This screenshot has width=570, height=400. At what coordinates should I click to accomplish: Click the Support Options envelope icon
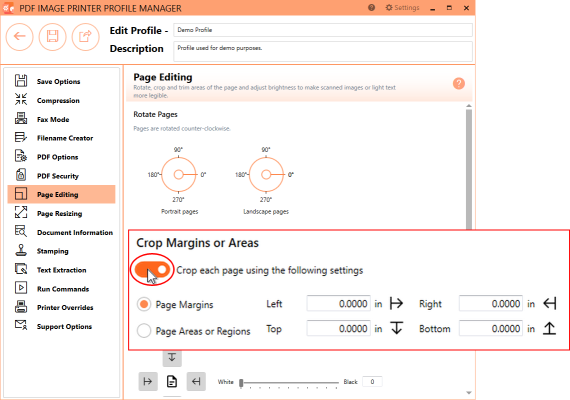21,325
